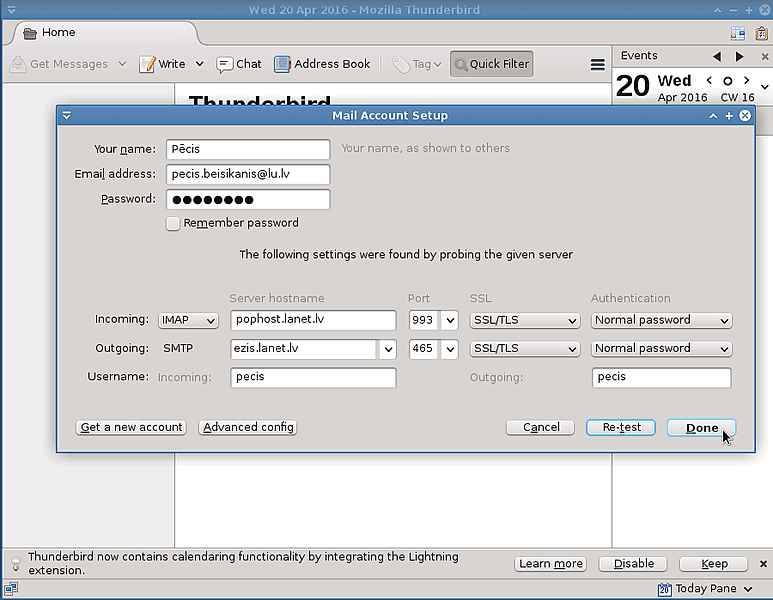The image size is (773, 600).
Task: Switch to the tasks tab icon
Action: (761, 33)
